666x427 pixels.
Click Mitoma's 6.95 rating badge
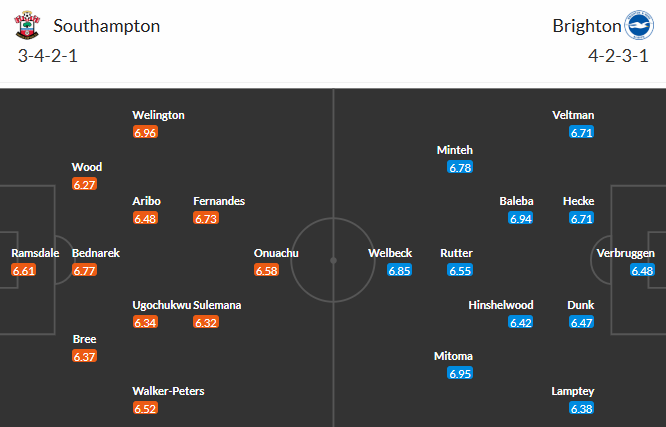pos(460,373)
